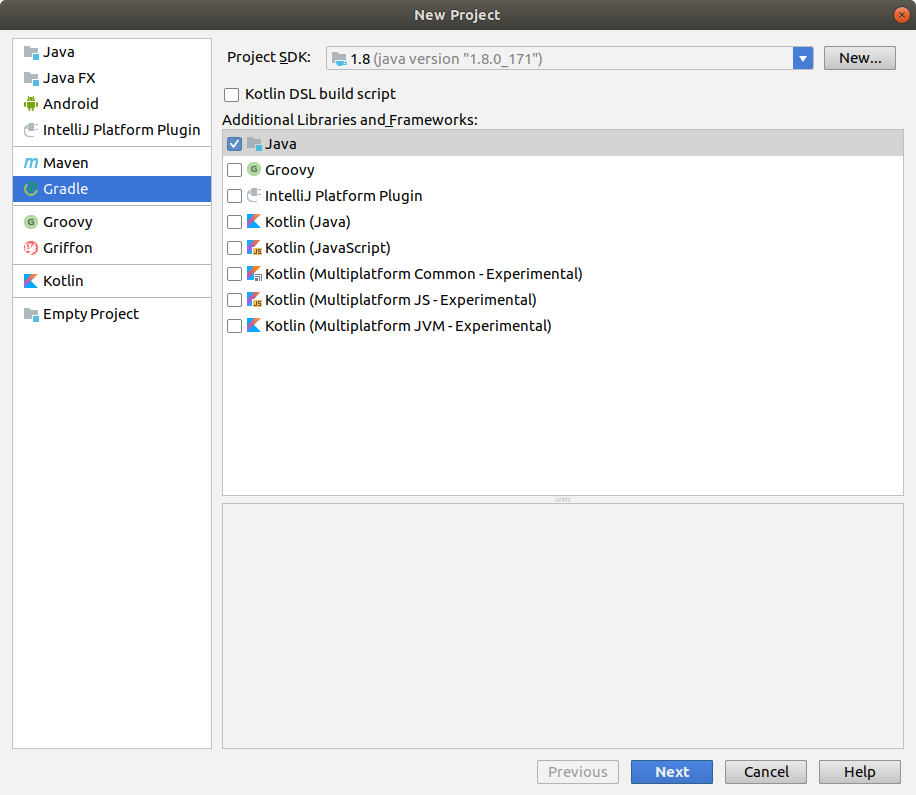The width and height of the screenshot is (916, 795).
Task: Select IntelliJ Platform Plugin project type
Action: (112, 130)
